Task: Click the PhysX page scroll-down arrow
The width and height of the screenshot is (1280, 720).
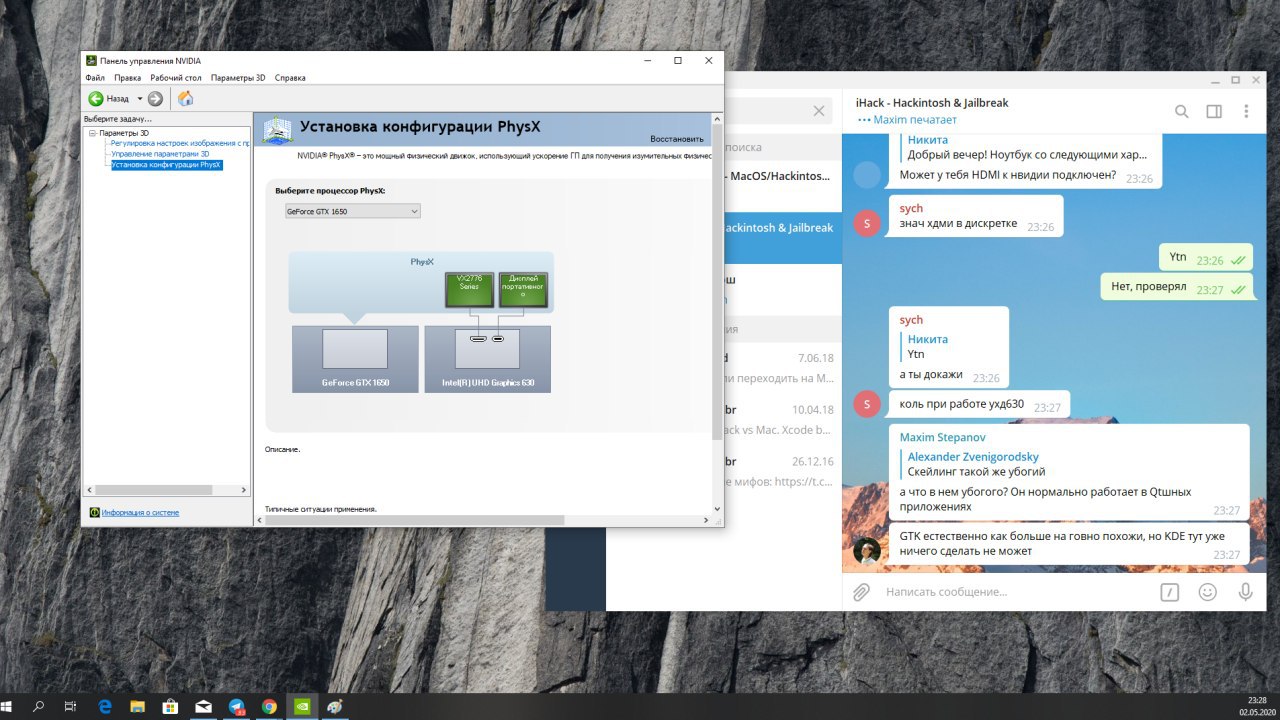Action: pos(716,508)
